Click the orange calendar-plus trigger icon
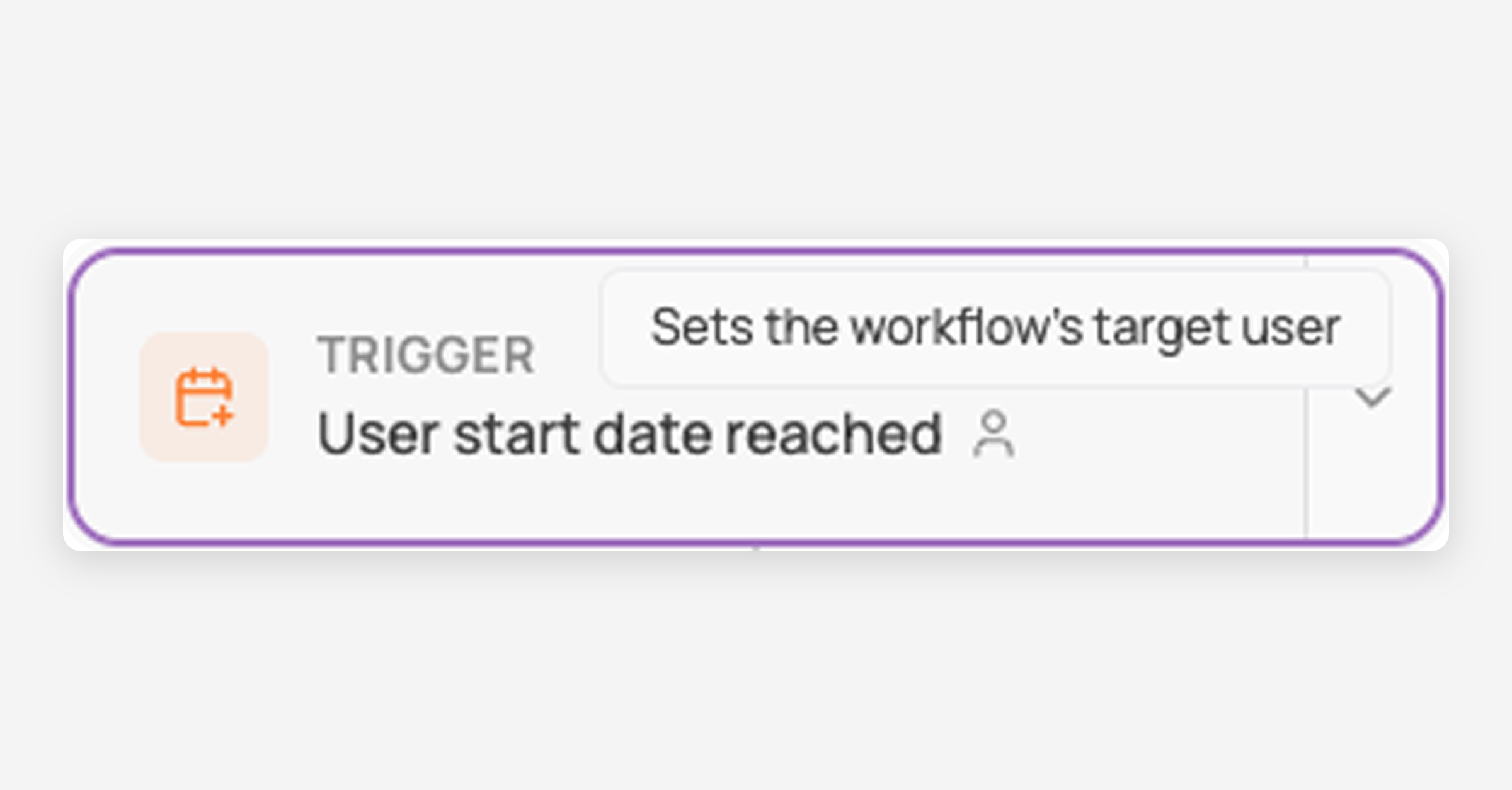This screenshot has height=790, width=1512. pos(203,398)
